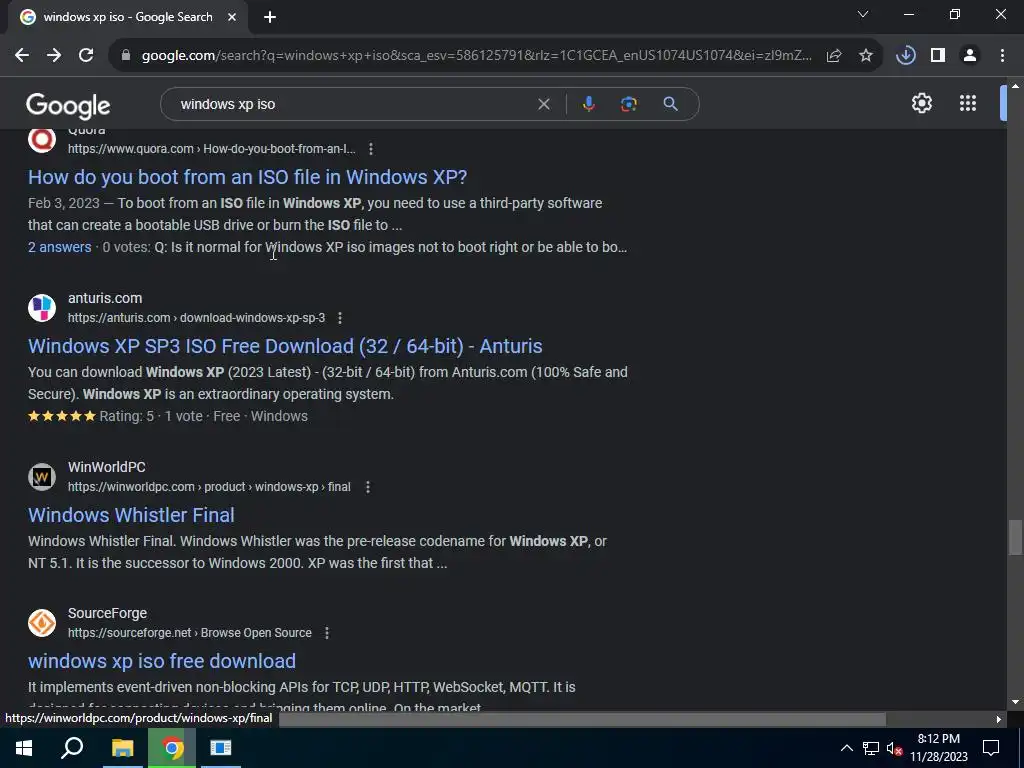Image resolution: width=1024 pixels, height=768 pixels.
Task: Open clock showing 8:12 PM
Action: point(938,748)
